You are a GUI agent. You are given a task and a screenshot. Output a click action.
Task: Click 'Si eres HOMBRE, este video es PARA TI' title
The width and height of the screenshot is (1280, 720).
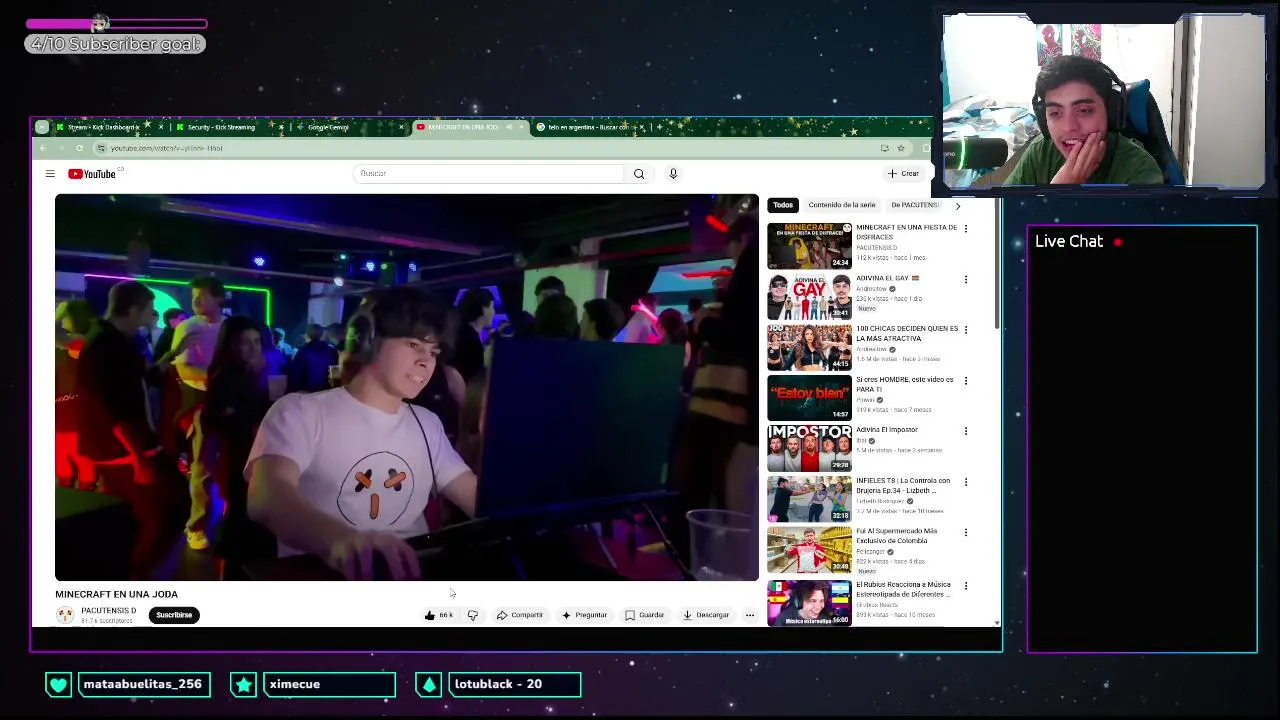905,384
